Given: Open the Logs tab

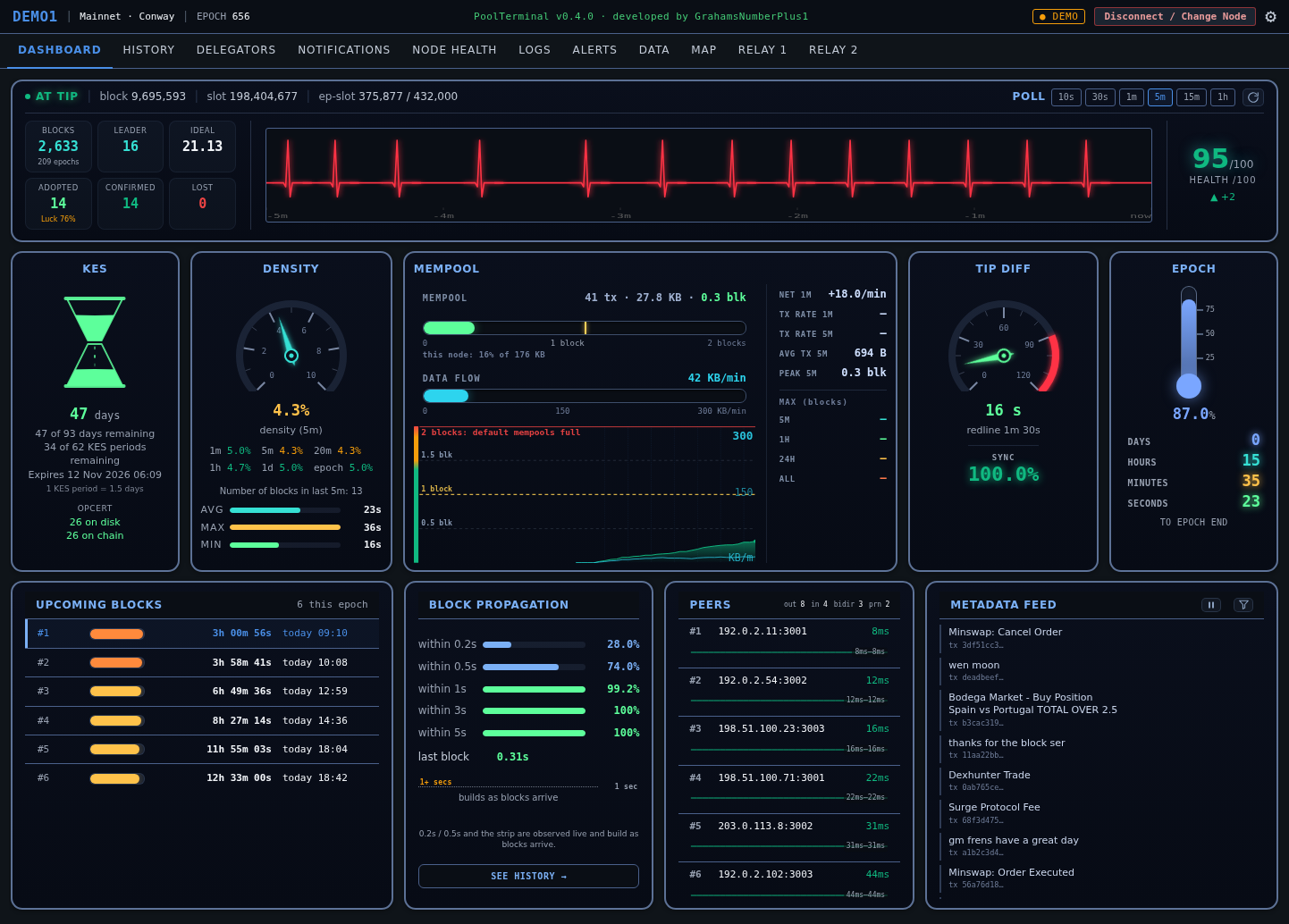Looking at the screenshot, I should pyautogui.click(x=535, y=50).
